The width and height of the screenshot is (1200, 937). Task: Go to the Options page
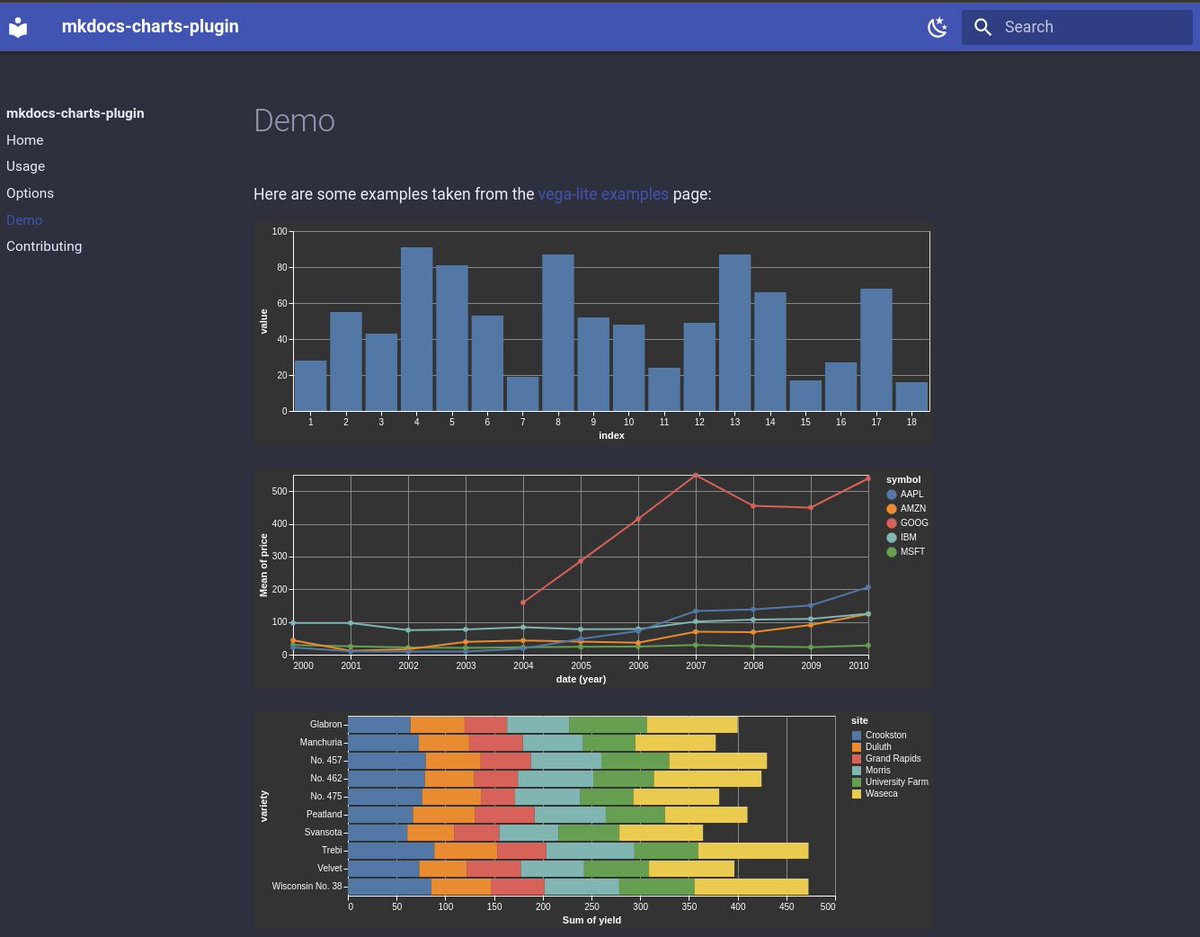pos(30,193)
